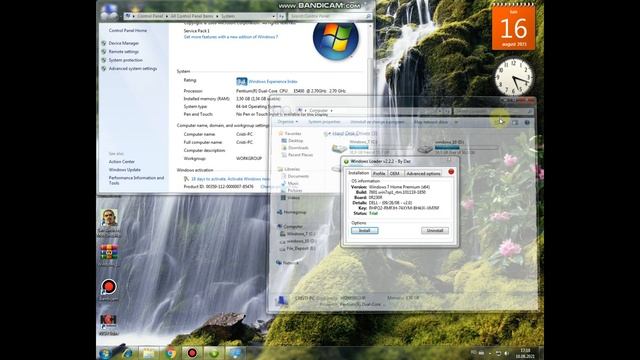Open the user photo desktop shortcut

[x=109, y=223]
